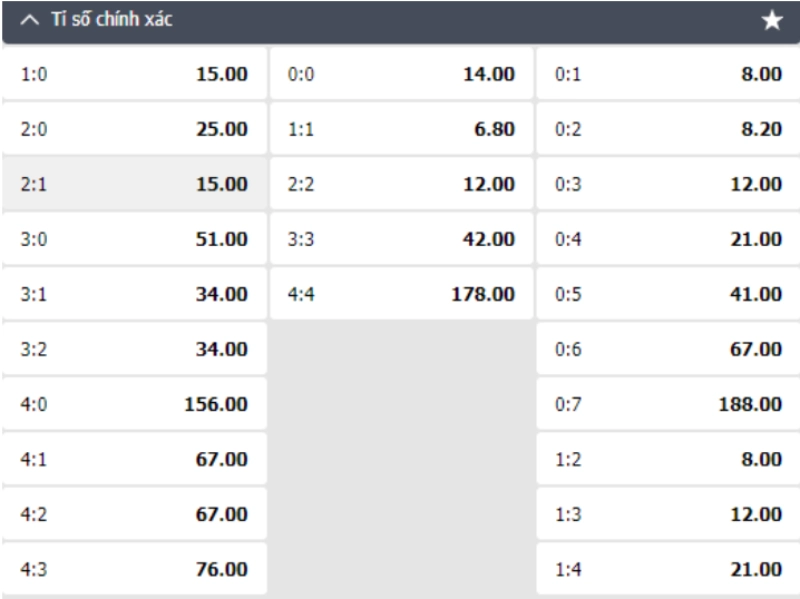Choose the 2:0 score at 25.00
800x599 pixels.
134,129
